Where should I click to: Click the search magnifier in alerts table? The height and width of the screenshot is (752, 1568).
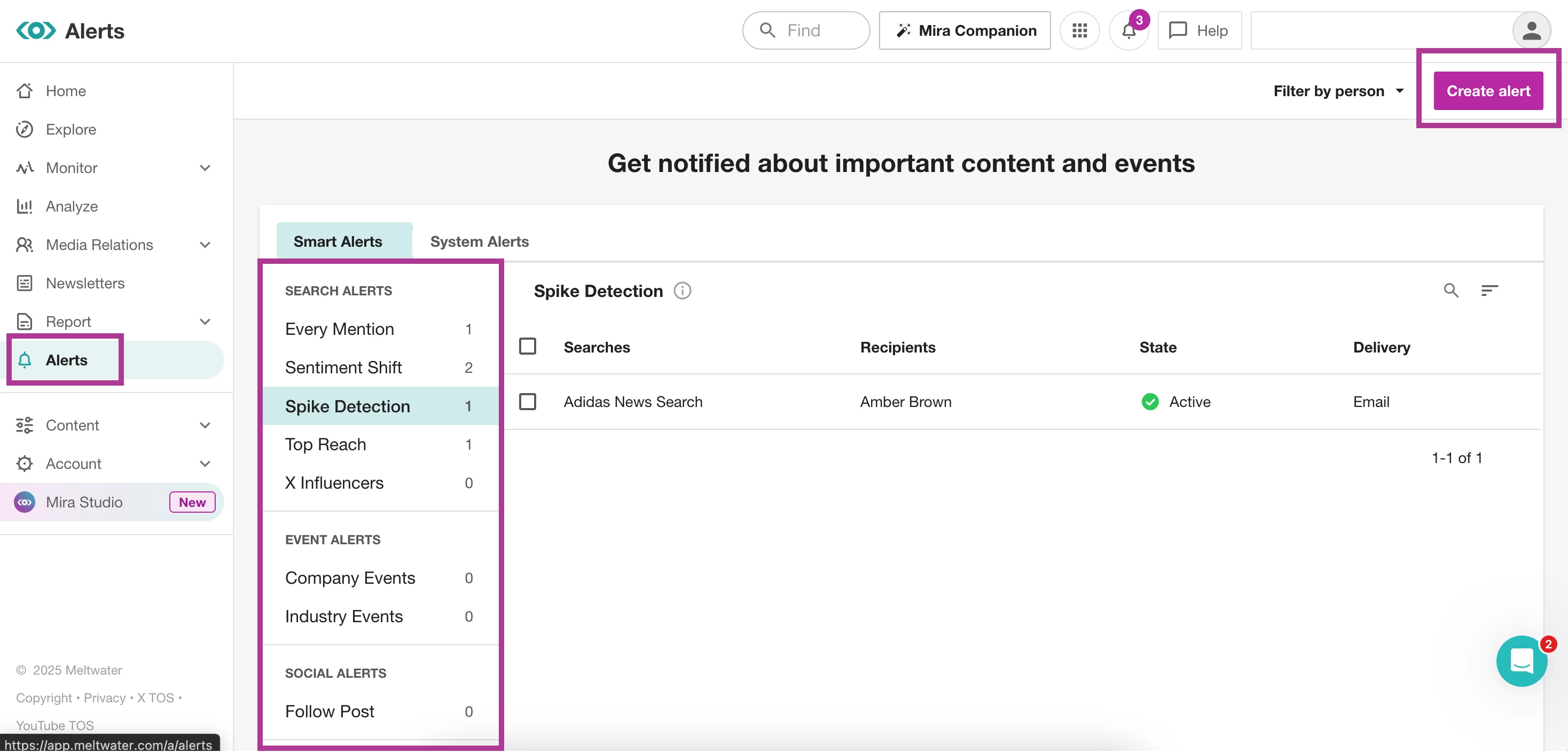[x=1451, y=291]
